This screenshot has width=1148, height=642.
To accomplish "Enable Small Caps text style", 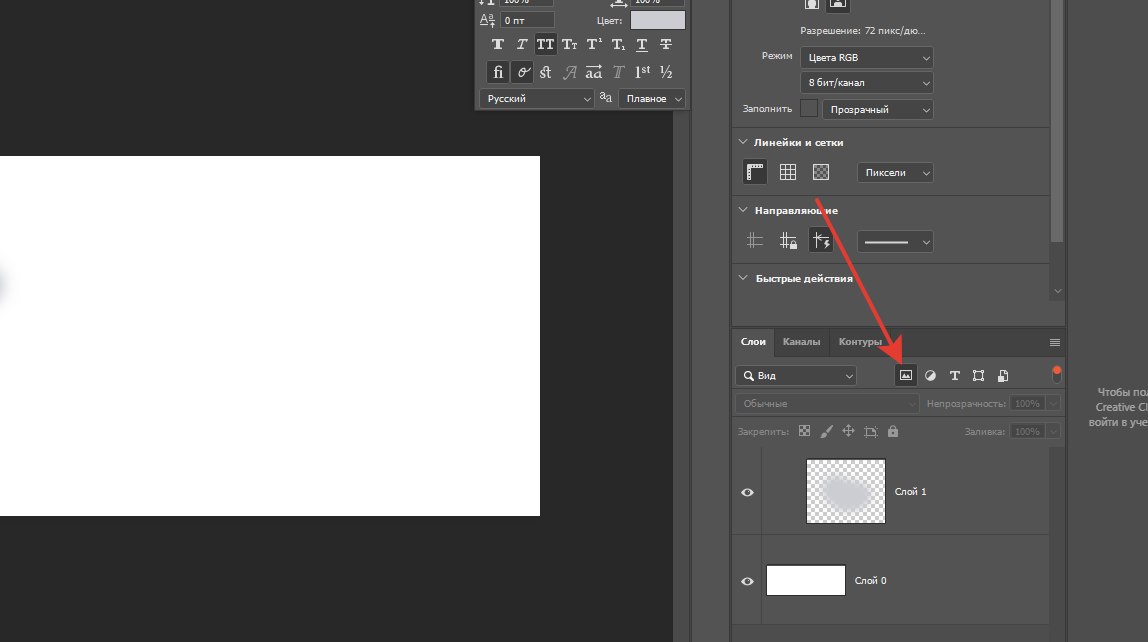I will (x=570, y=45).
